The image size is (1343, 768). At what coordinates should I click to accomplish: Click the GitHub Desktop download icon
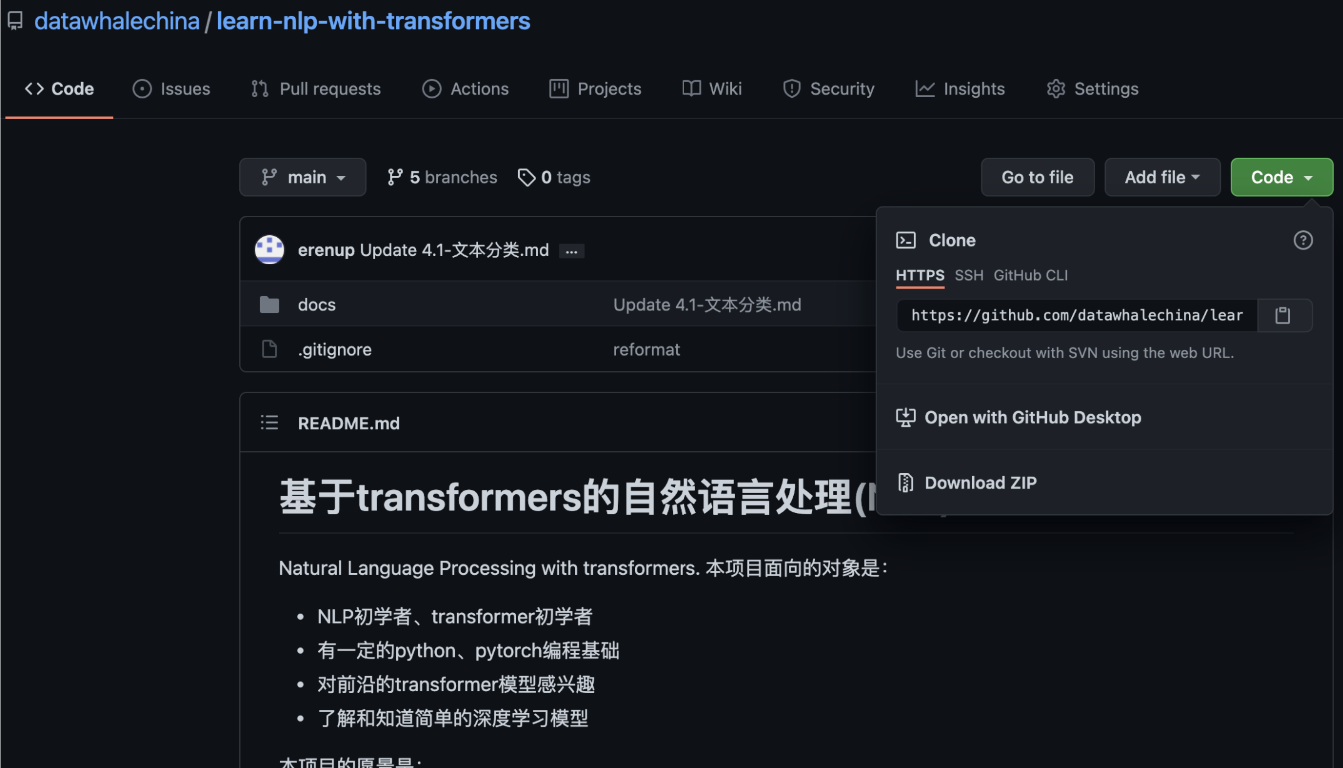(x=906, y=417)
